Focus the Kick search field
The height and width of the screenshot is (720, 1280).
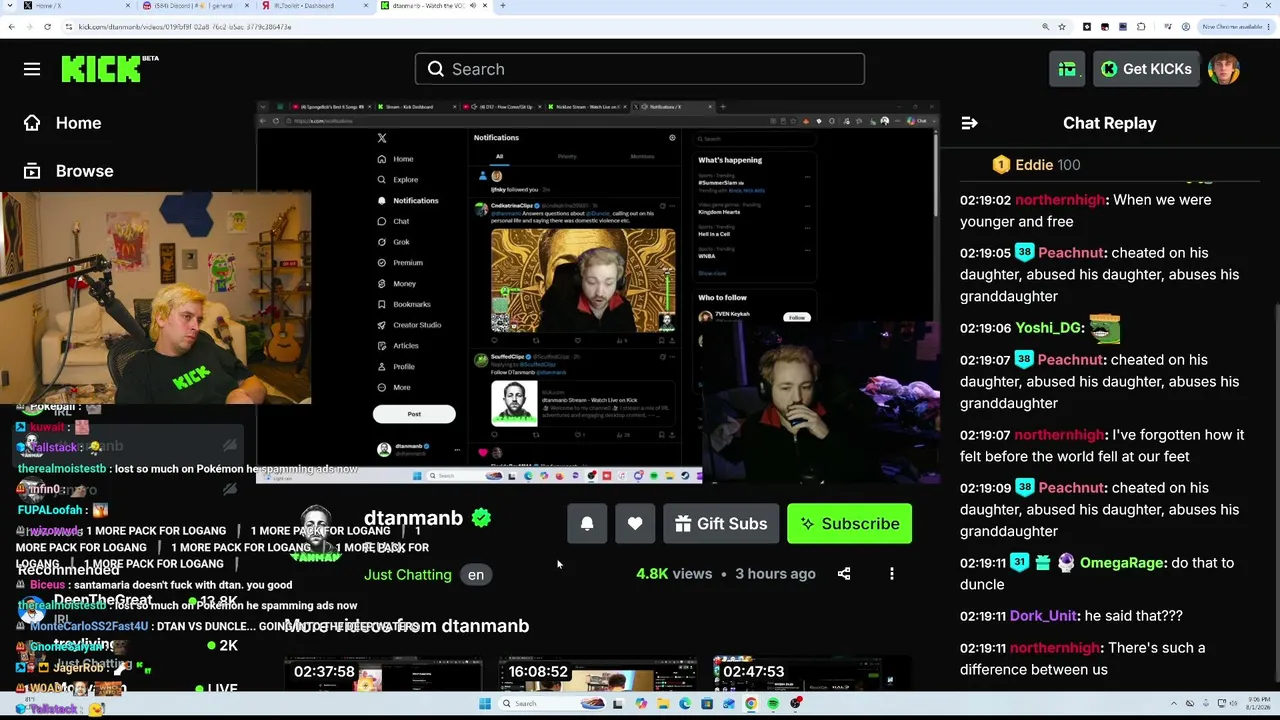pyautogui.click(x=640, y=69)
